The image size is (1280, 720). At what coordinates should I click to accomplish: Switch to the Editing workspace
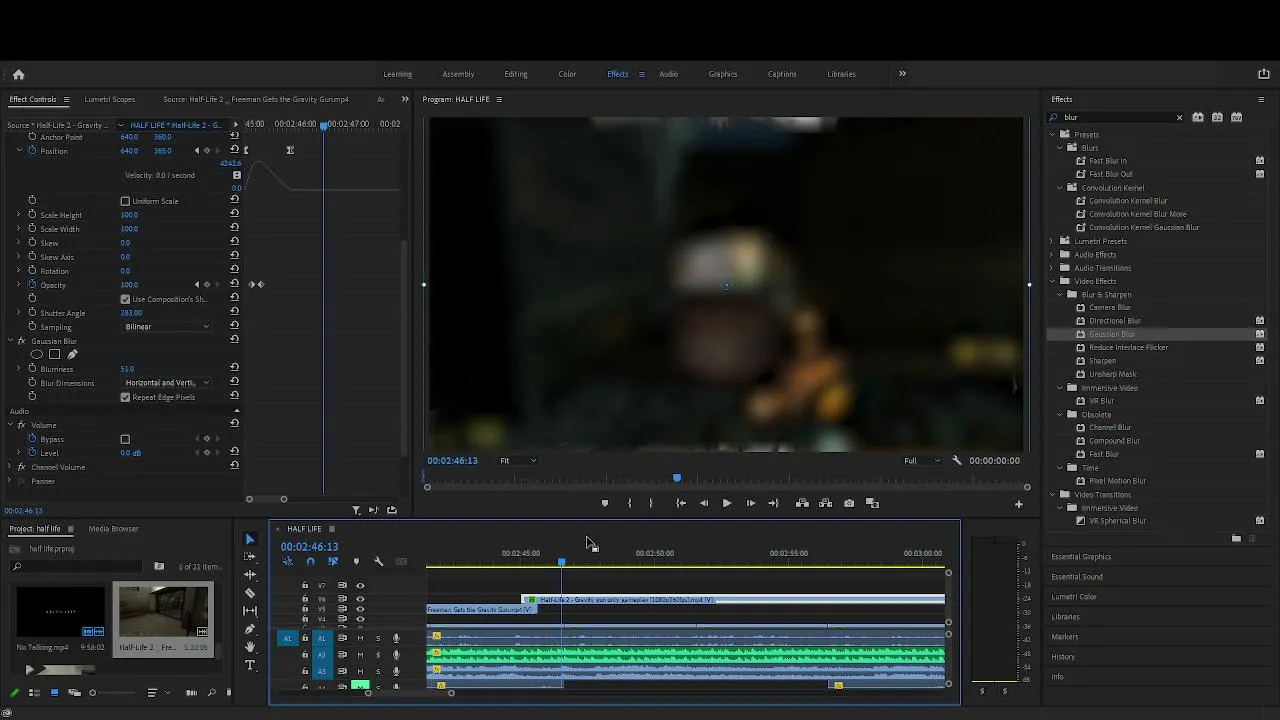point(516,74)
